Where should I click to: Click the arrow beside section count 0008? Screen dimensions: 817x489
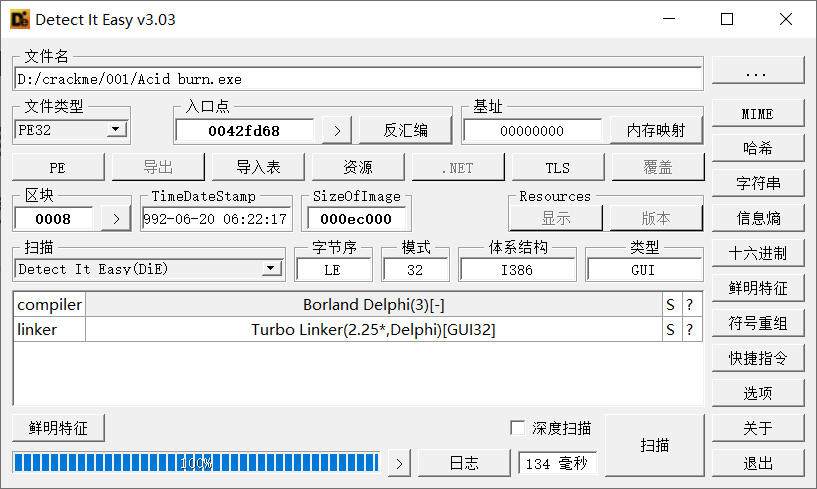point(116,218)
